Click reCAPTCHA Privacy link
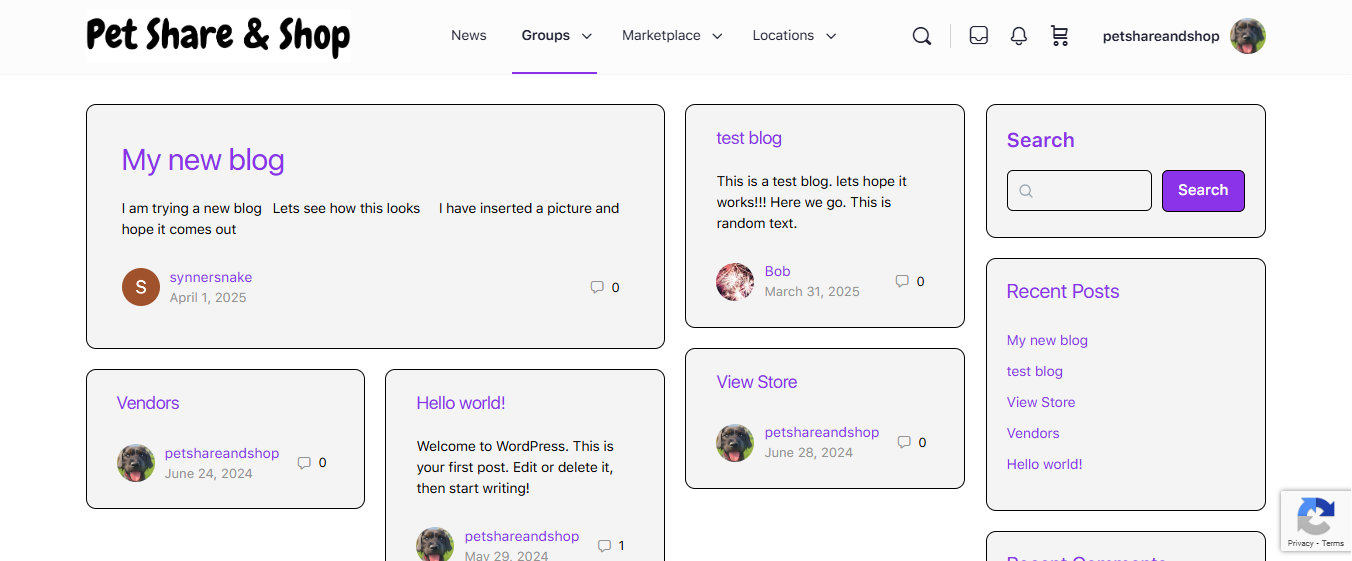Screen dimensions: 1352x561 [1300, 543]
